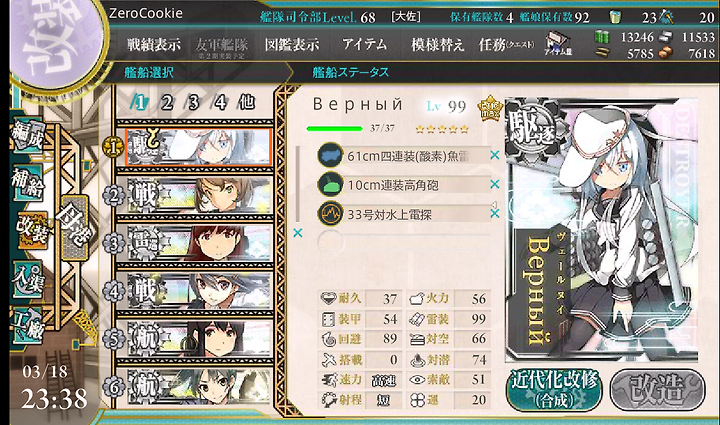Click the 61cm quad oxygen torpedo equipment icon

coord(330,155)
